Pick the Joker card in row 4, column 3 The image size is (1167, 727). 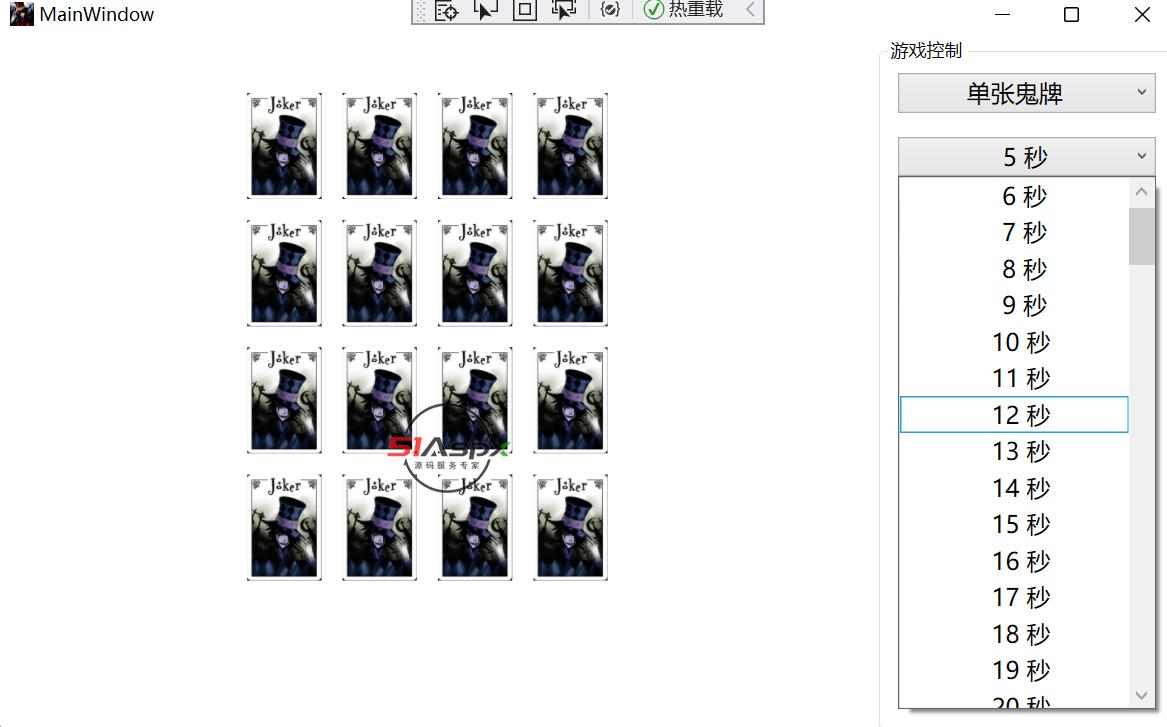475,528
